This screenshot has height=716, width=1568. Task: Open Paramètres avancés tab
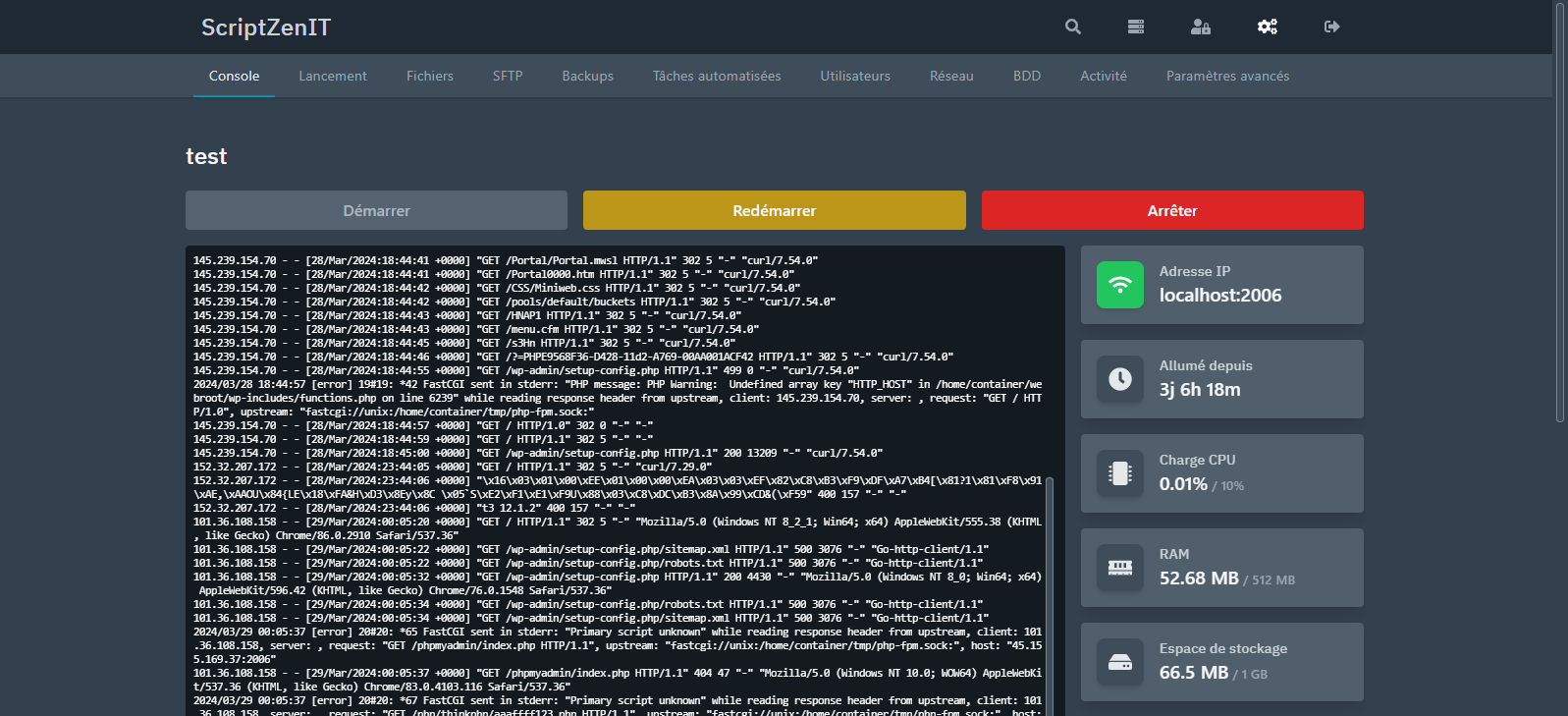(x=1227, y=76)
